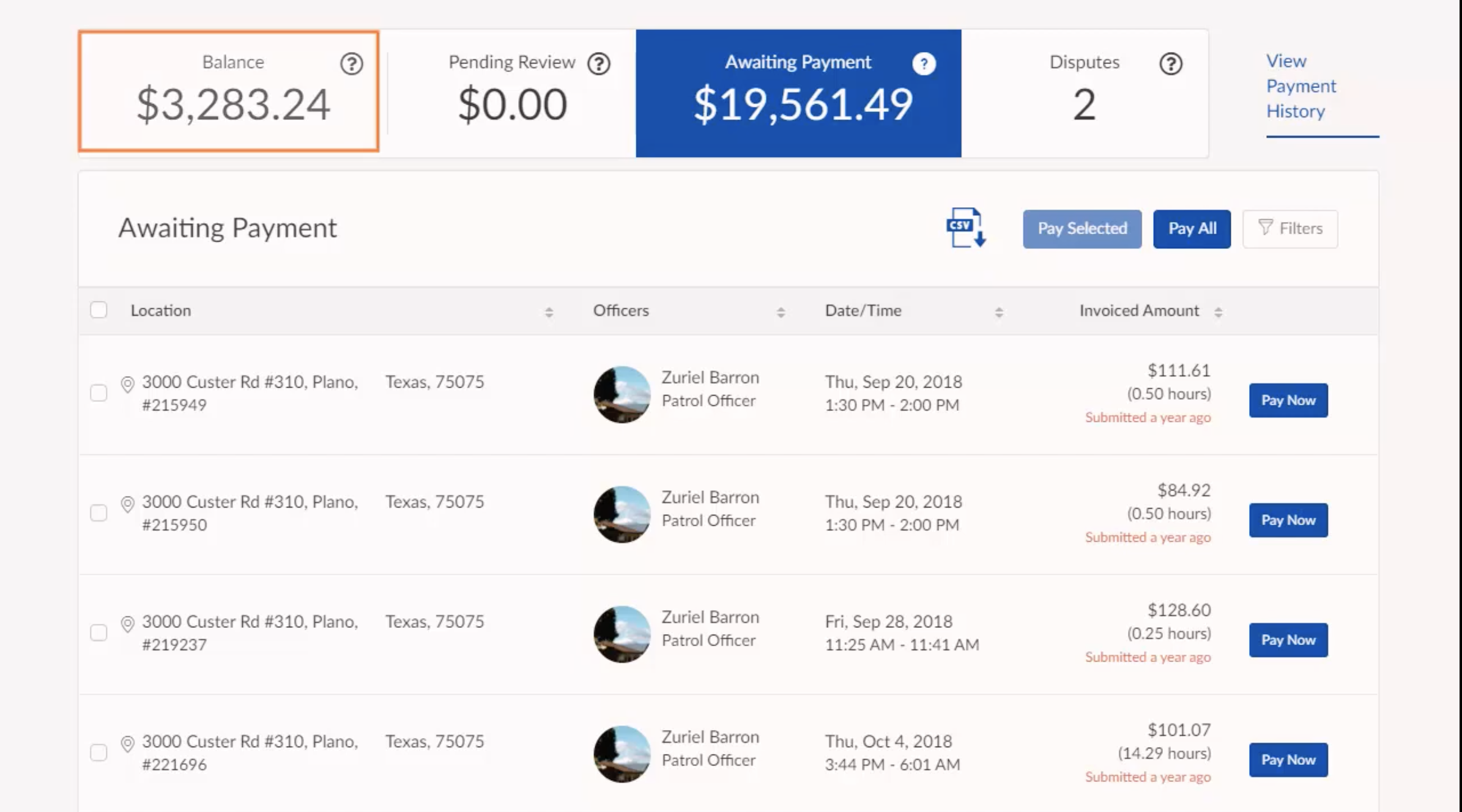Click the Pay Selected button
The width and height of the screenshot is (1462, 812).
pos(1082,229)
